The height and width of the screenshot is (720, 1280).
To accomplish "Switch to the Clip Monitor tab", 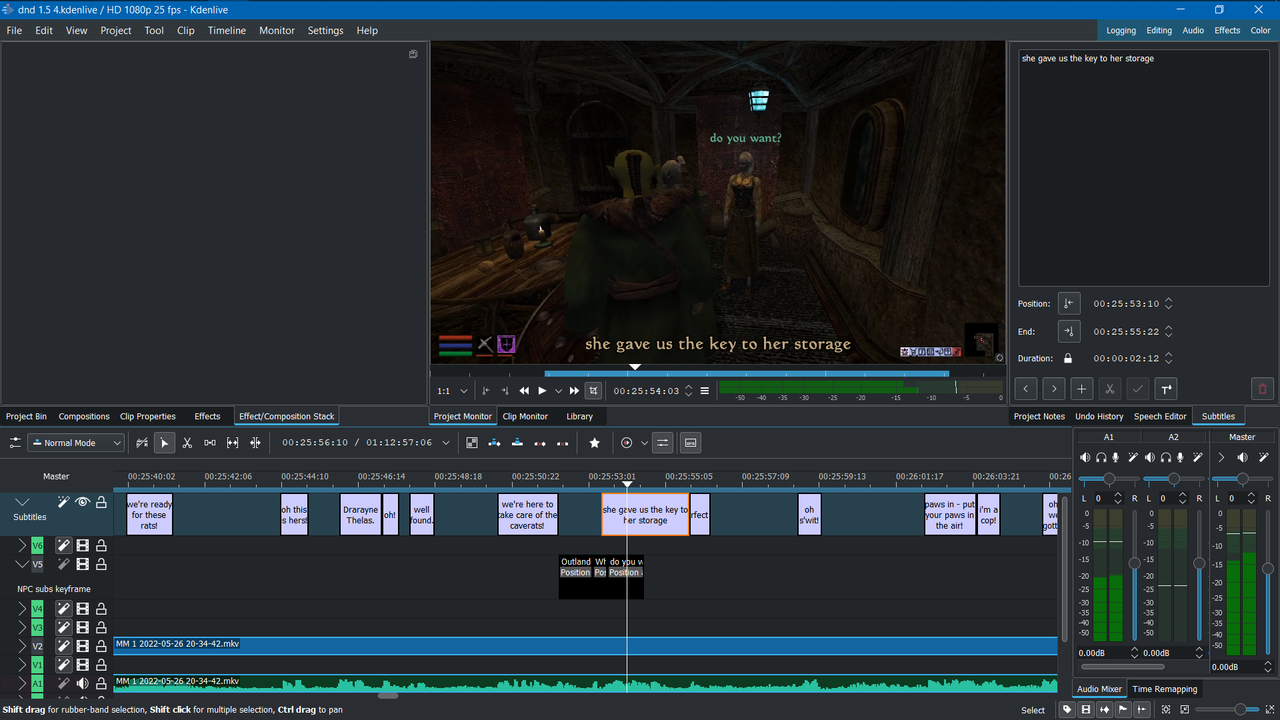I will (525, 416).
